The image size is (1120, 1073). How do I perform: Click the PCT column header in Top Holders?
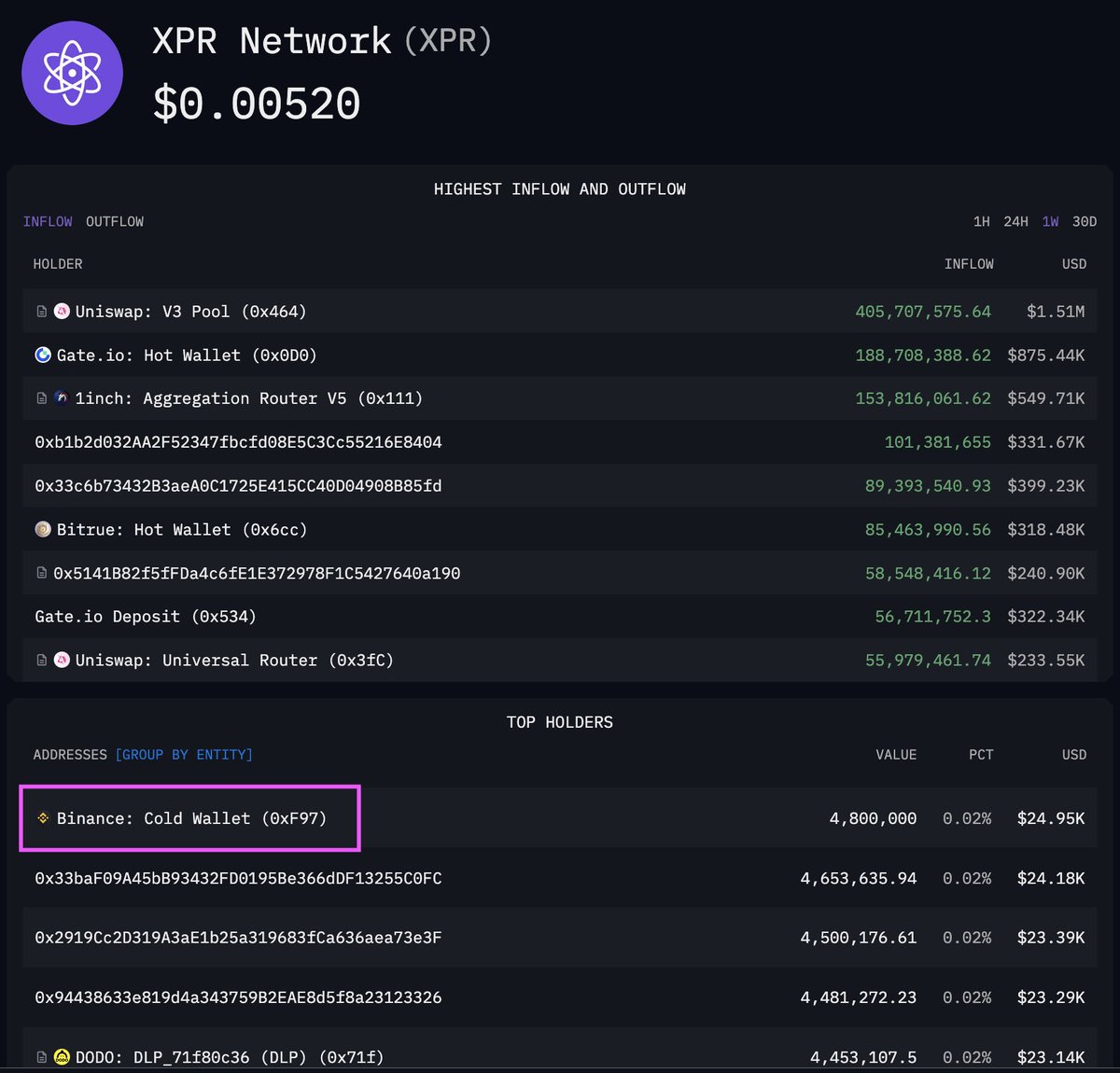point(981,754)
